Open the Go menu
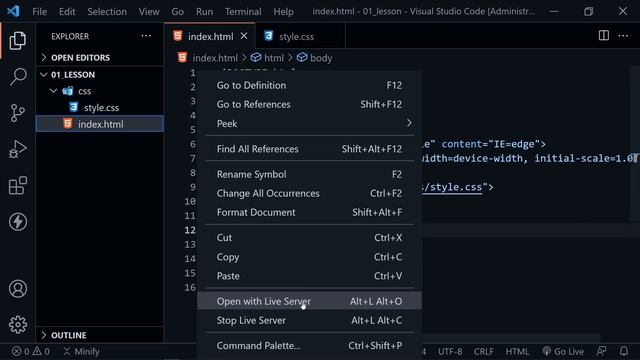Screen dimensions: 640x360 coord(177,11)
